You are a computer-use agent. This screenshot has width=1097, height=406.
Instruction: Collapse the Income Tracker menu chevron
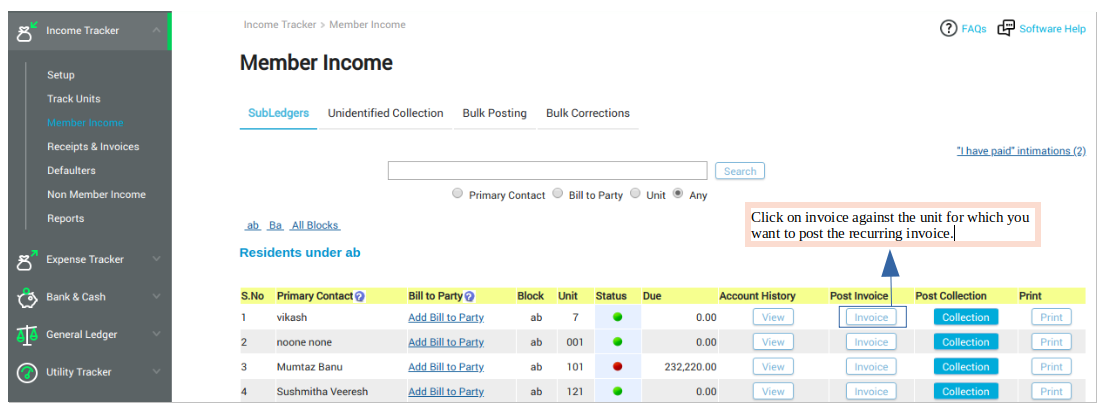[156, 30]
